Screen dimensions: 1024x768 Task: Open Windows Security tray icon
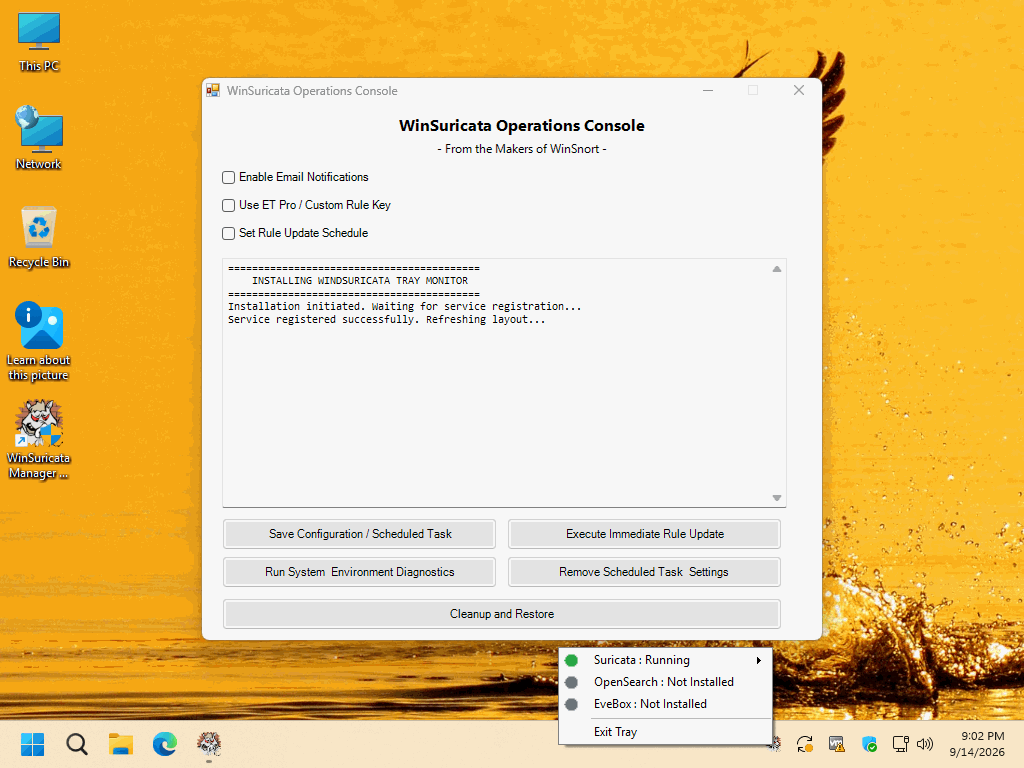[869, 744]
